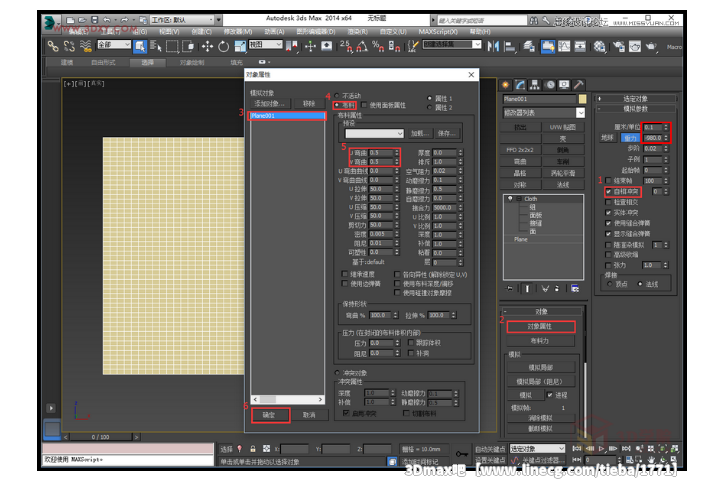Click the Save File icon in title bar
Image resolution: width=717 pixels, height=489 pixels.
click(x=95, y=20)
